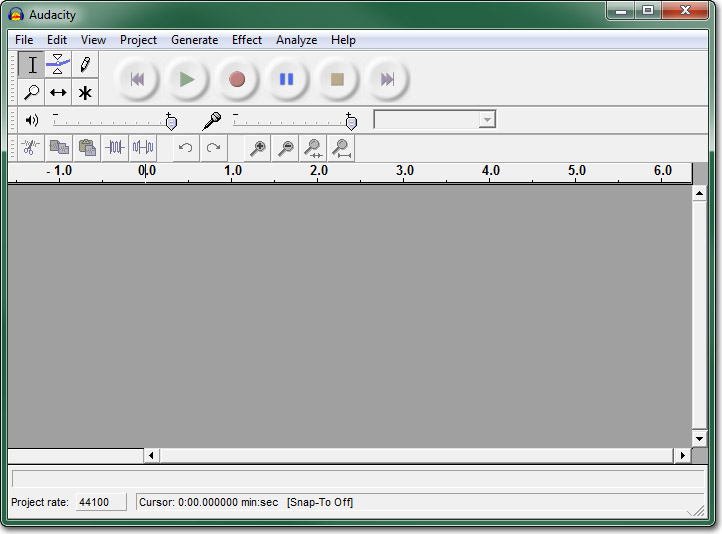Click the green Play button
The width and height of the screenshot is (722, 534).
click(186, 79)
